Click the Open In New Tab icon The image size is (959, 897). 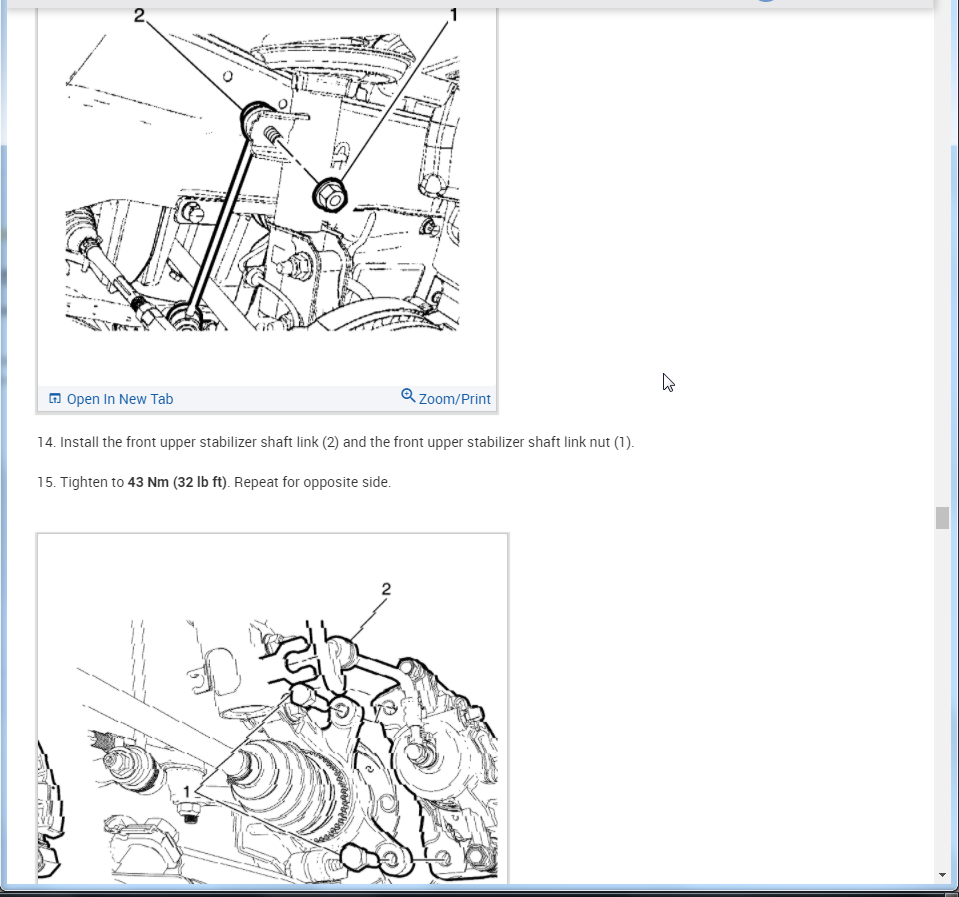tap(55, 399)
